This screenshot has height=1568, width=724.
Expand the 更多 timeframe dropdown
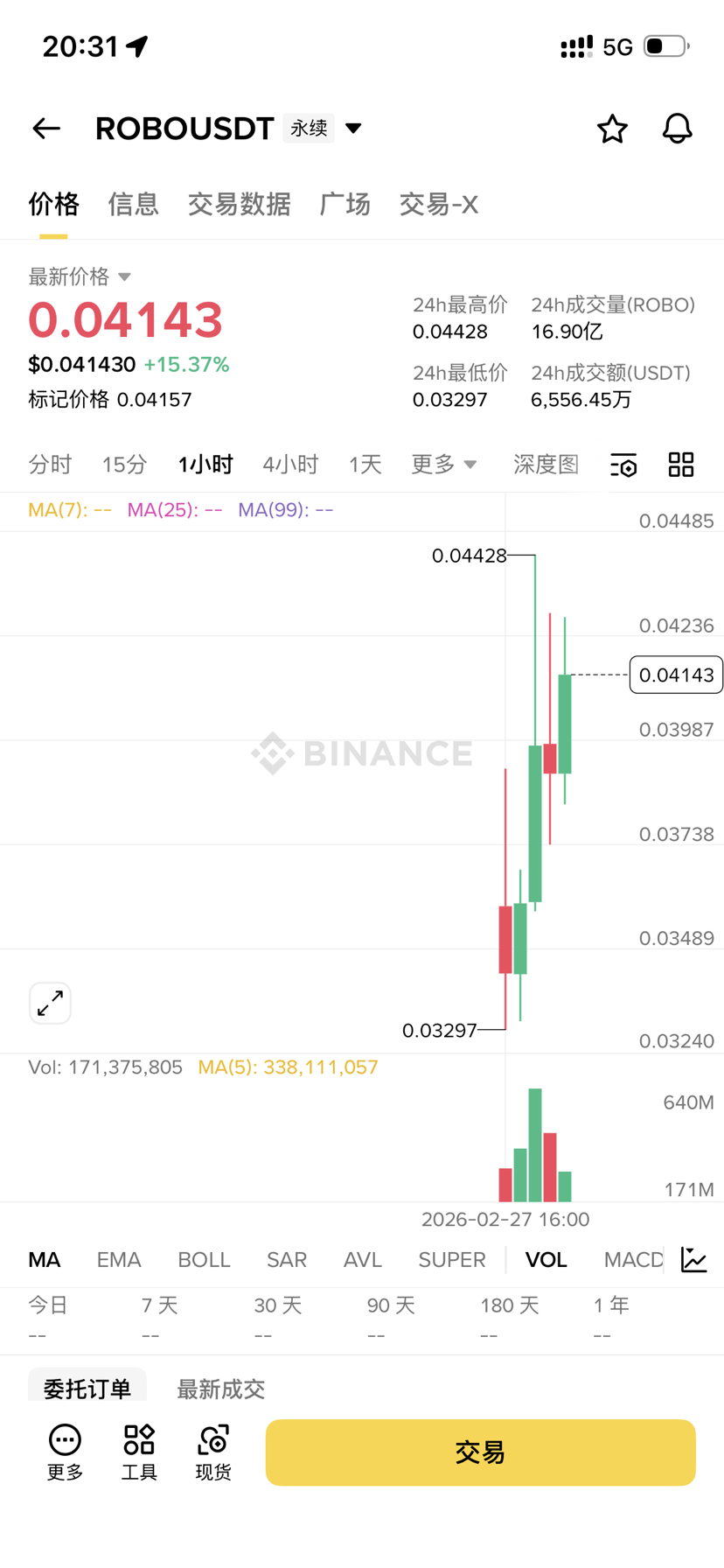click(x=444, y=464)
